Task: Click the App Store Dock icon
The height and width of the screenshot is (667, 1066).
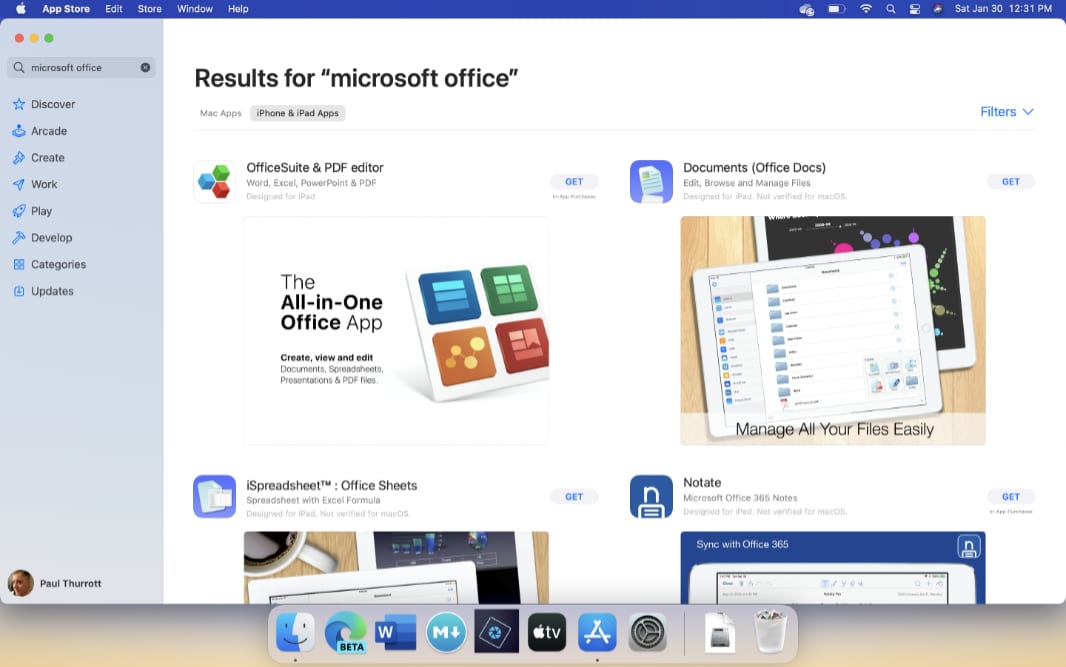Action: pos(597,632)
